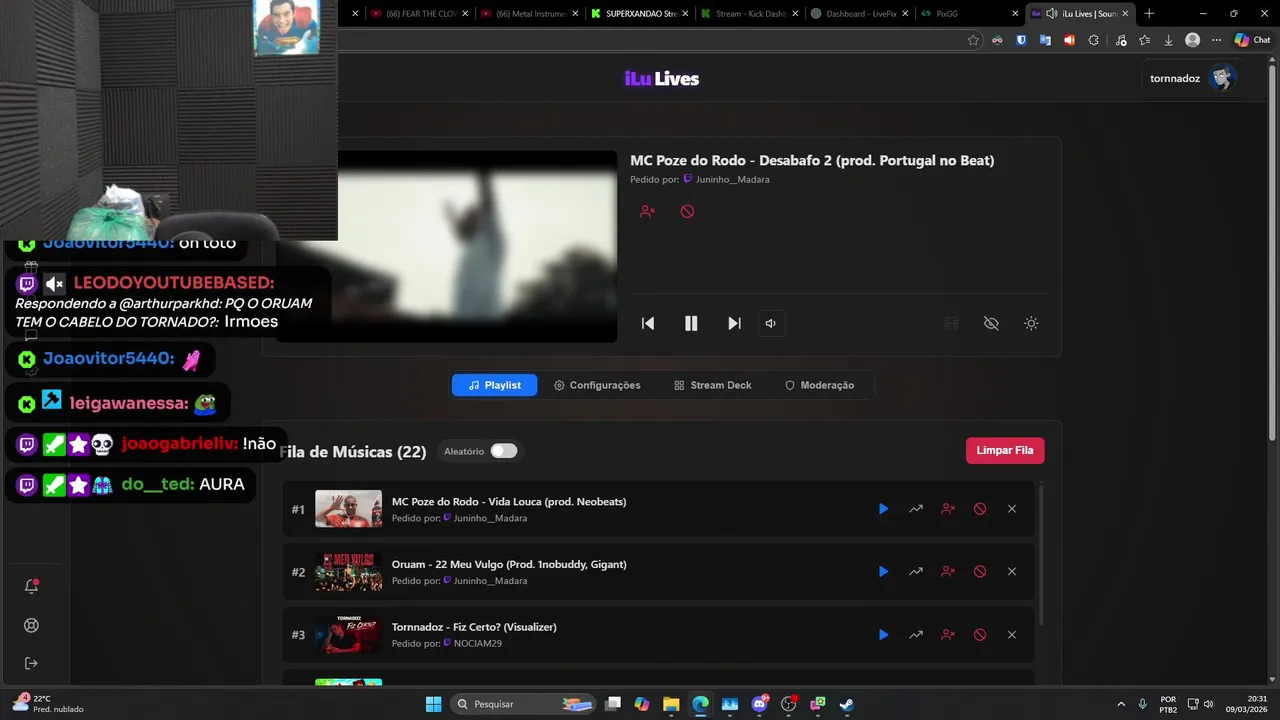Promote 22 Meu Vulgo in the queue
Viewport: 1280px width, 720px height.
916,572
